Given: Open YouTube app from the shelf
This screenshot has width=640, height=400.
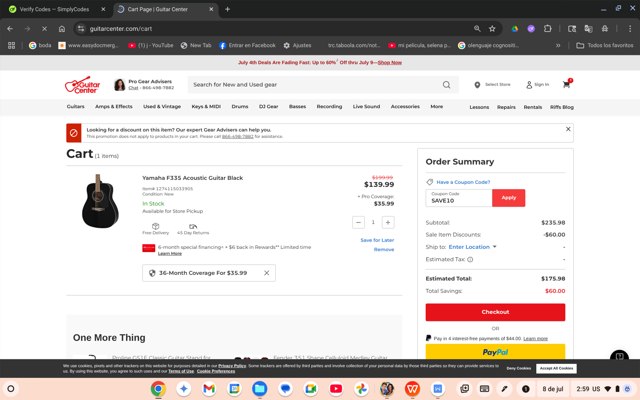Looking at the screenshot, I should tap(336, 389).
